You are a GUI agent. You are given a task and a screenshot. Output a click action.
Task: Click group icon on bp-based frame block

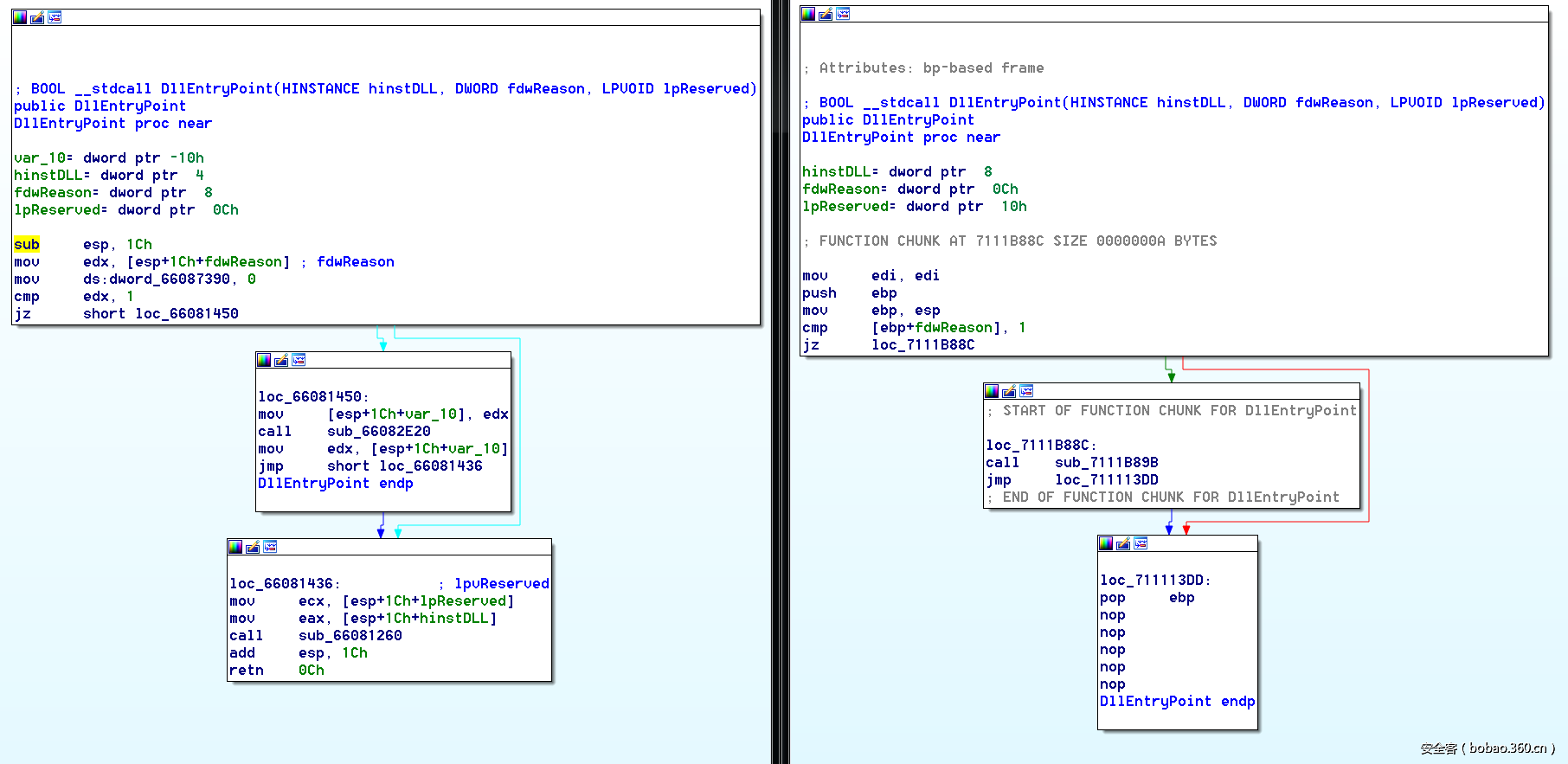(x=843, y=14)
